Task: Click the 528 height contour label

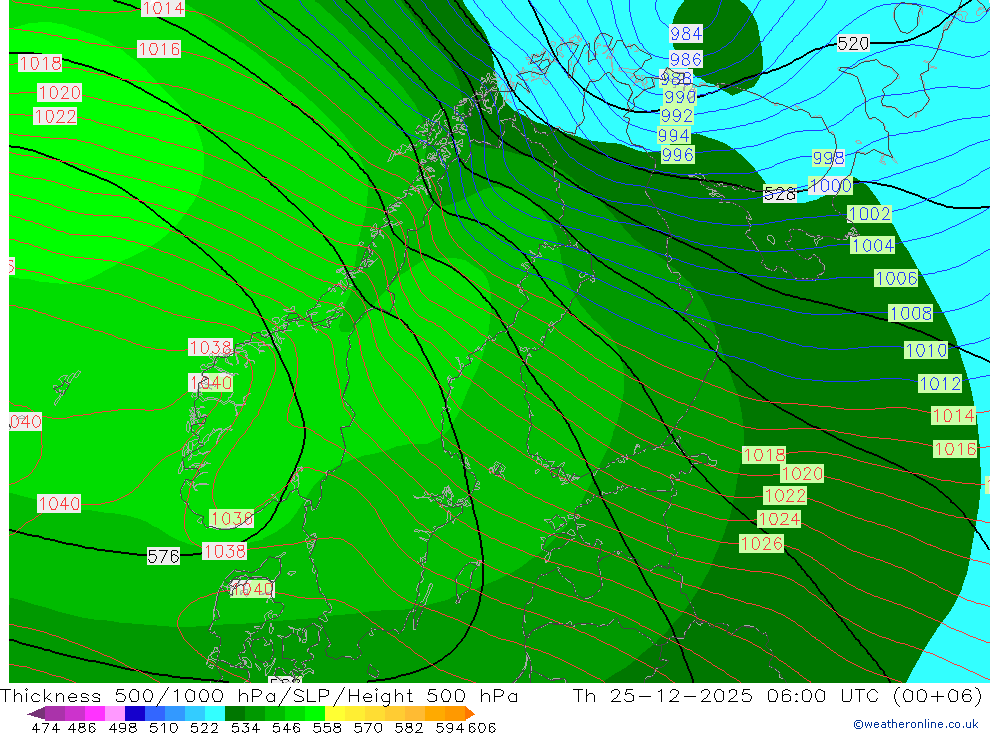Action: 779,194
